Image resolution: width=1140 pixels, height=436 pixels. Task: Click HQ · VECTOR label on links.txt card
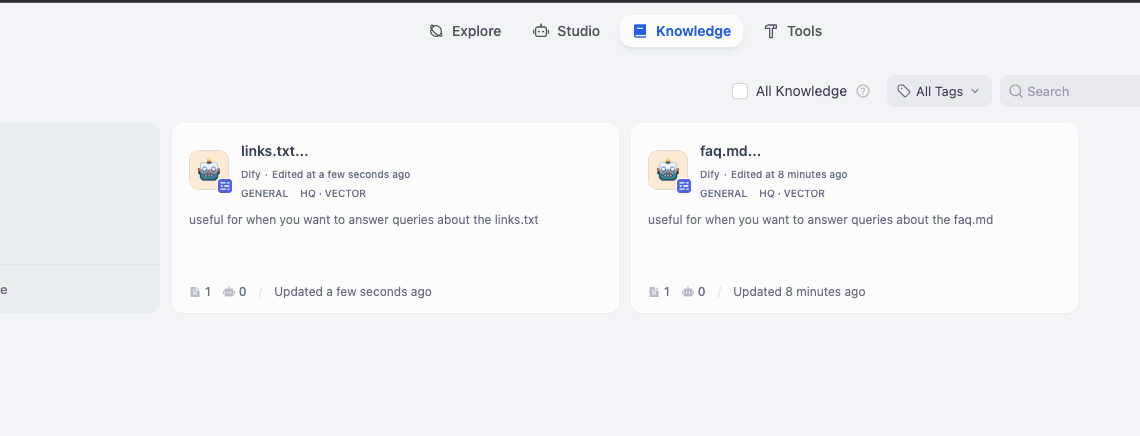pyautogui.click(x=333, y=194)
